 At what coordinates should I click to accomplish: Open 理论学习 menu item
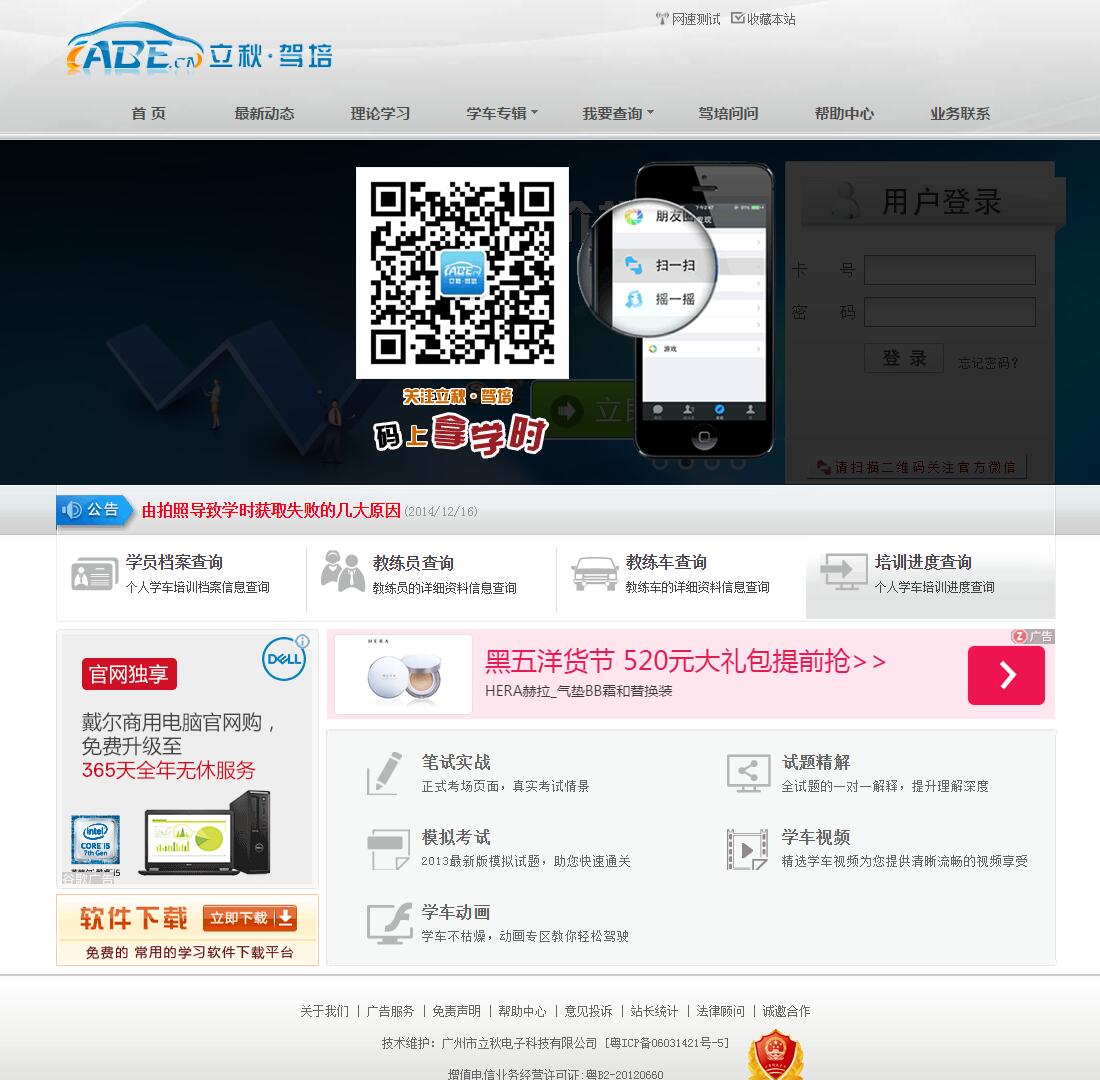380,114
